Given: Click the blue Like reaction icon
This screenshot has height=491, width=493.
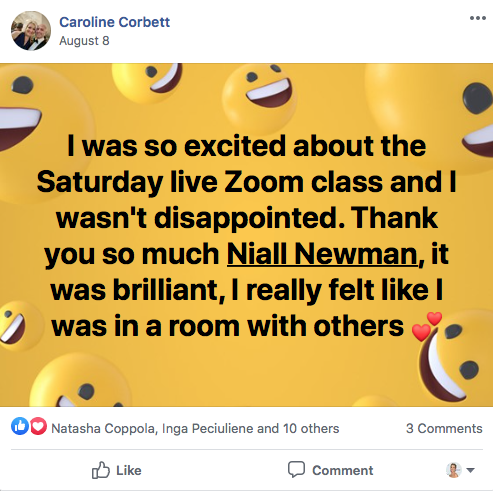Looking at the screenshot, I should coord(20,426).
